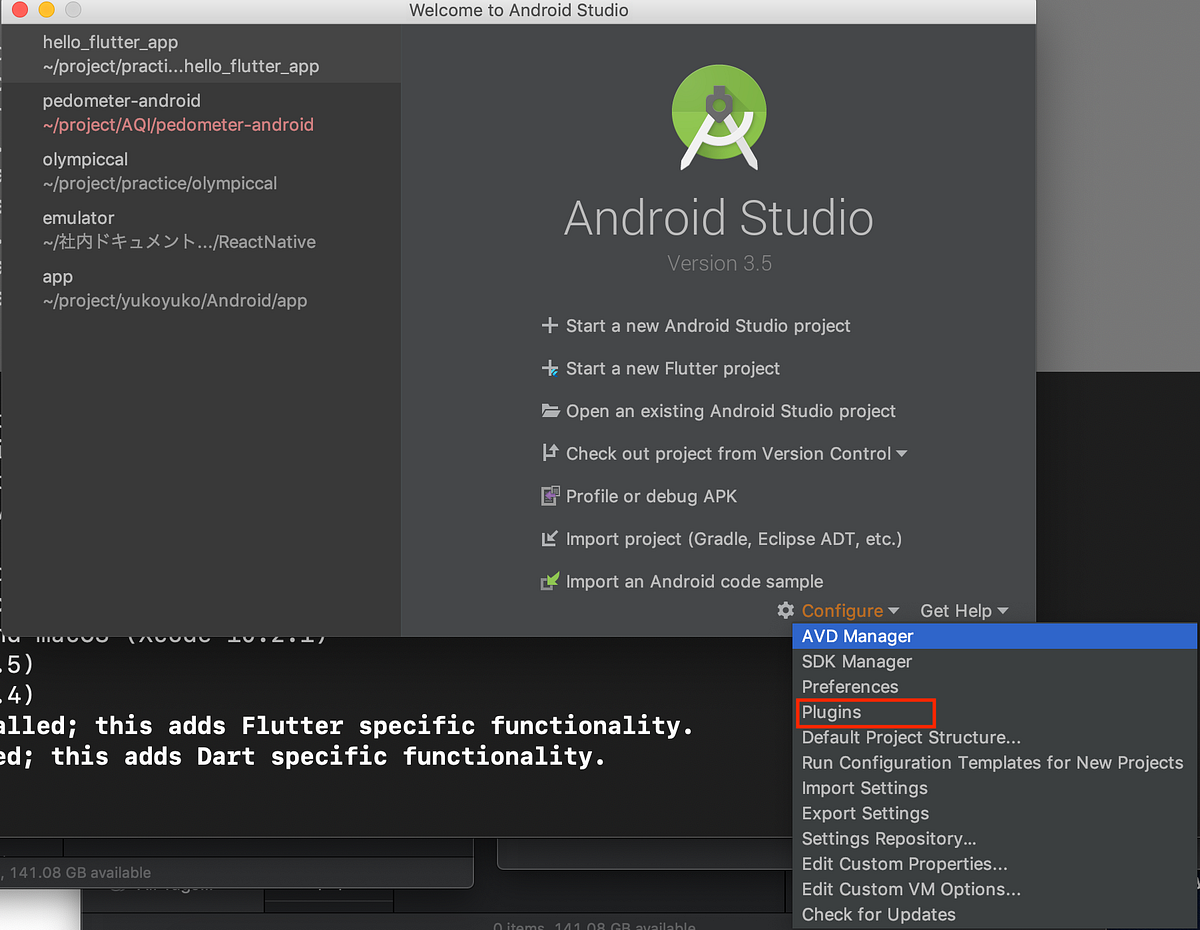Click the Flutter icon for new Flutter project
1200x930 pixels.
coord(550,368)
